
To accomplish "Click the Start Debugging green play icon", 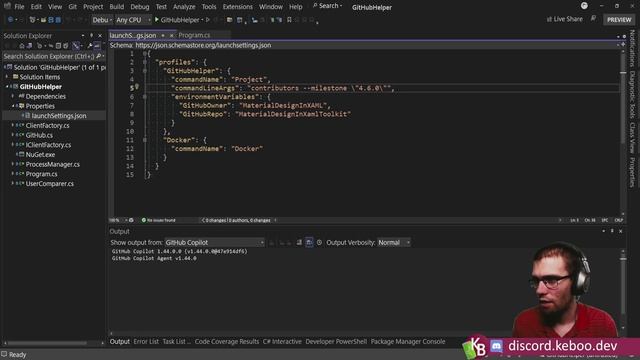I will 157,20.
